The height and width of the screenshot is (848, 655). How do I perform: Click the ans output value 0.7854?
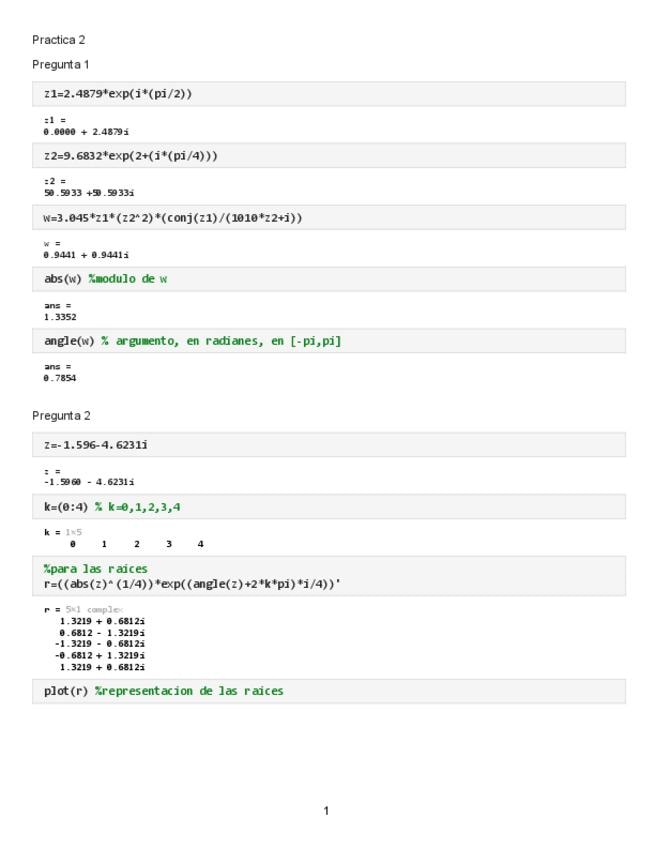[60, 379]
